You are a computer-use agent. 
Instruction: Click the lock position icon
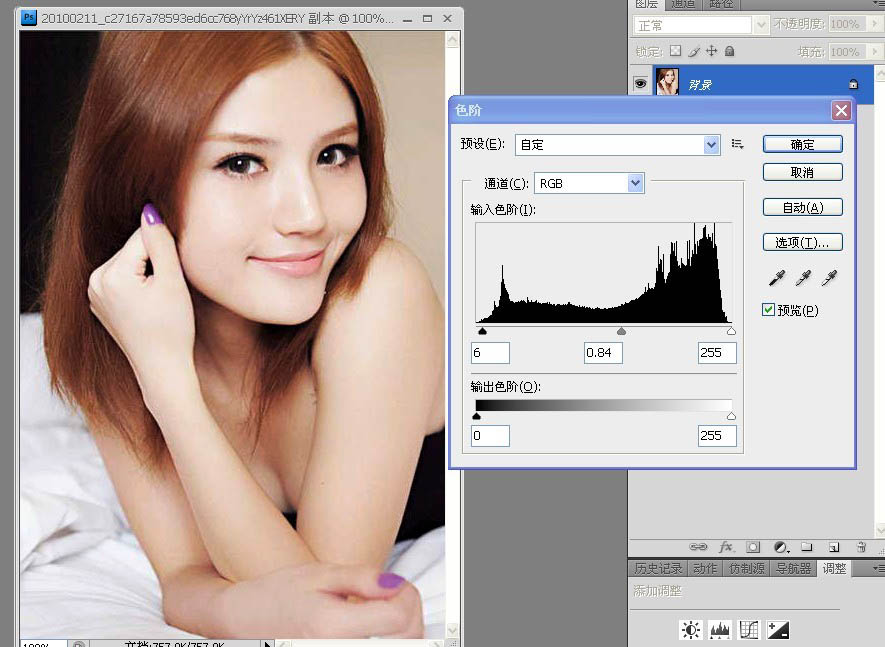click(712, 51)
